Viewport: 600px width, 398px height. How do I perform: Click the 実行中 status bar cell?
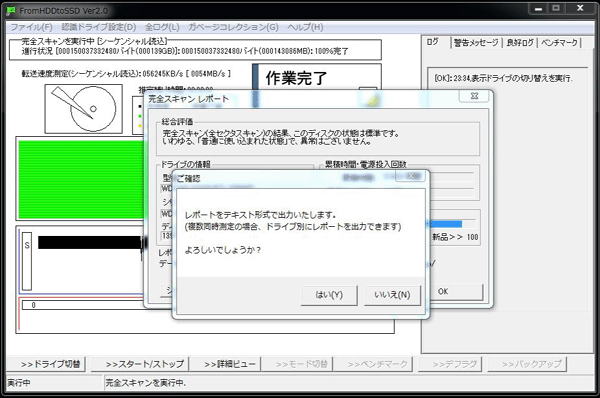(55, 383)
